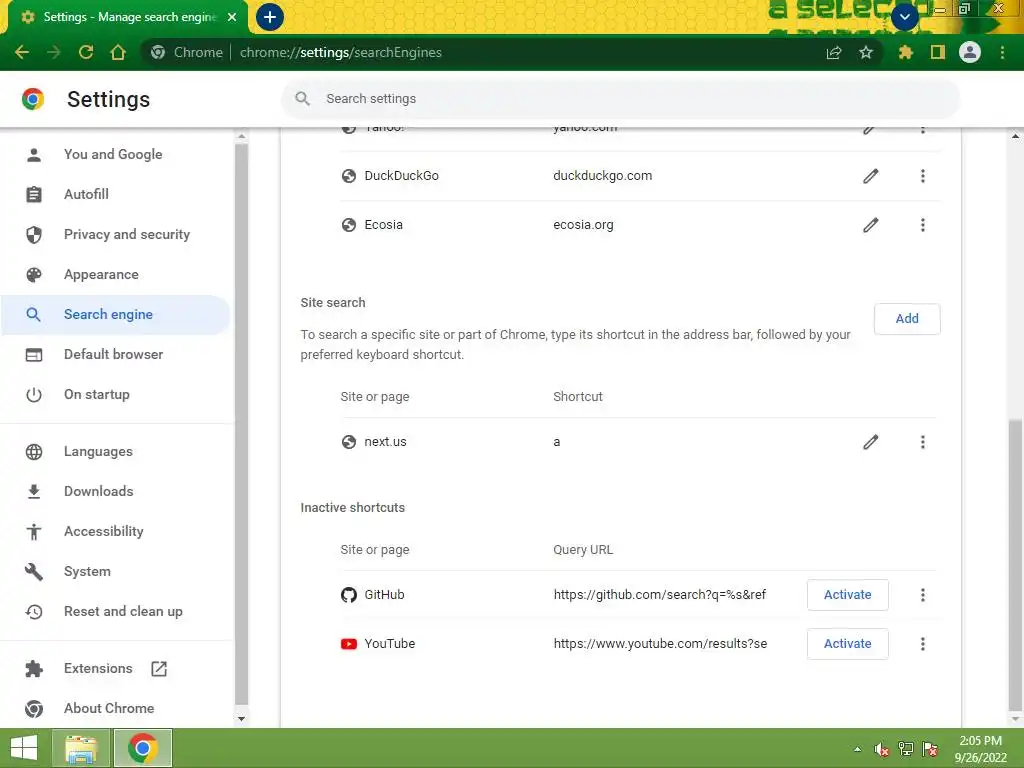
Task: Open On startup settings
Action: [97, 394]
